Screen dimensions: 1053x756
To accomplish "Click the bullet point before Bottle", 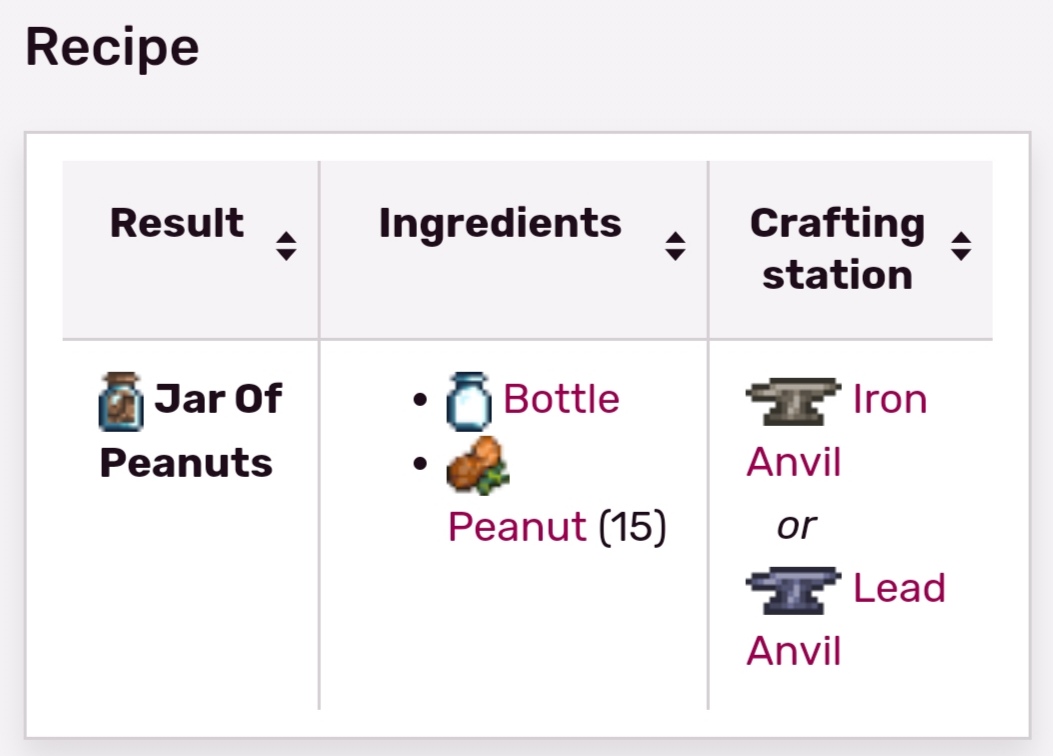I will tap(421, 401).
